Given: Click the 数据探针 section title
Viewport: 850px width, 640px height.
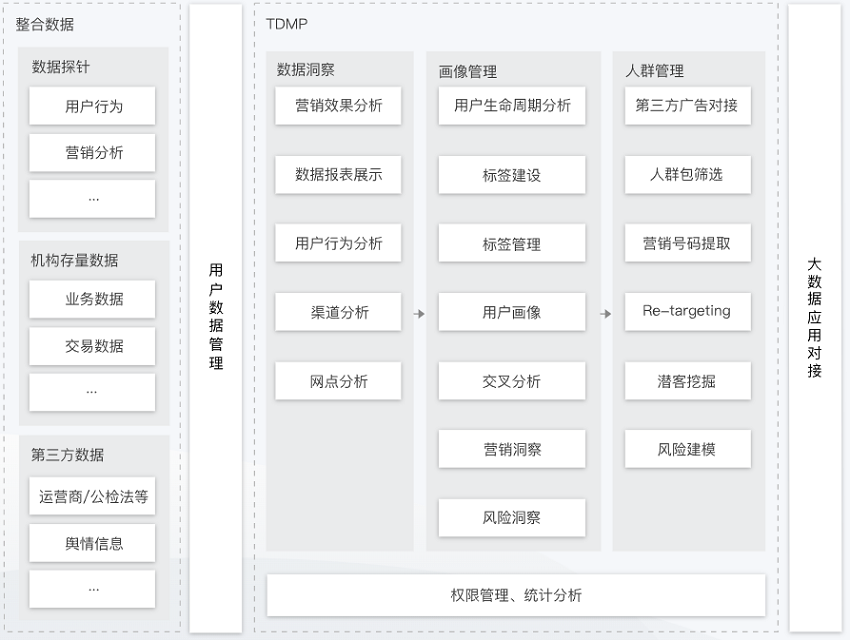Looking at the screenshot, I should click(x=61, y=67).
